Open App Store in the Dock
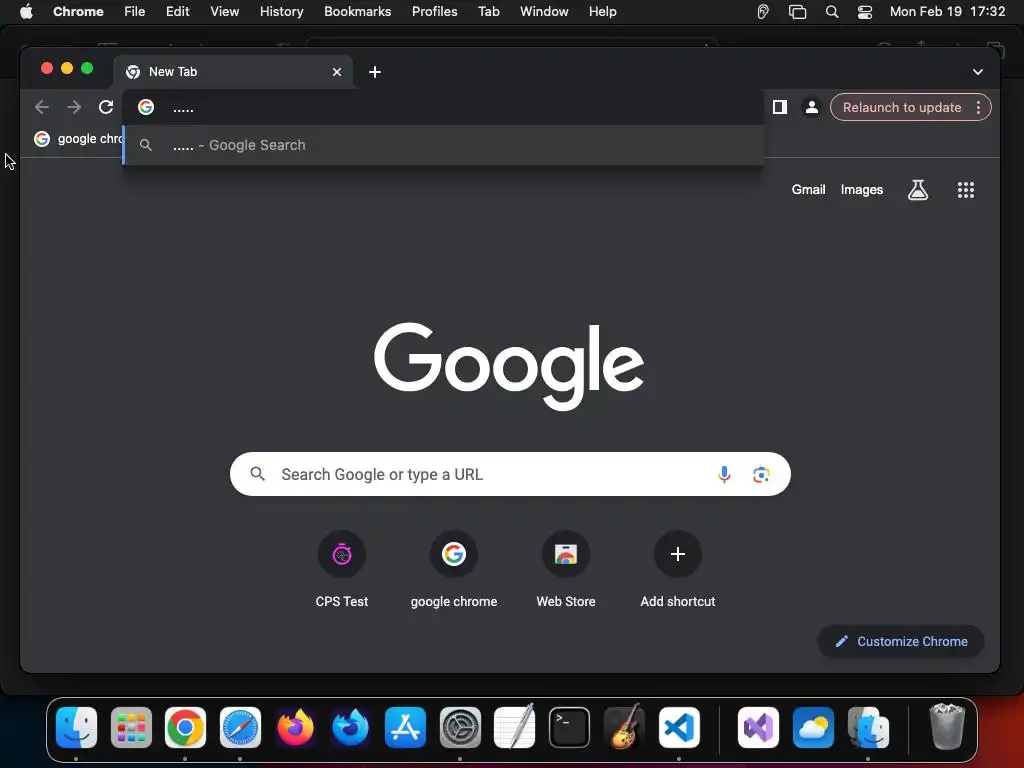 (405, 728)
